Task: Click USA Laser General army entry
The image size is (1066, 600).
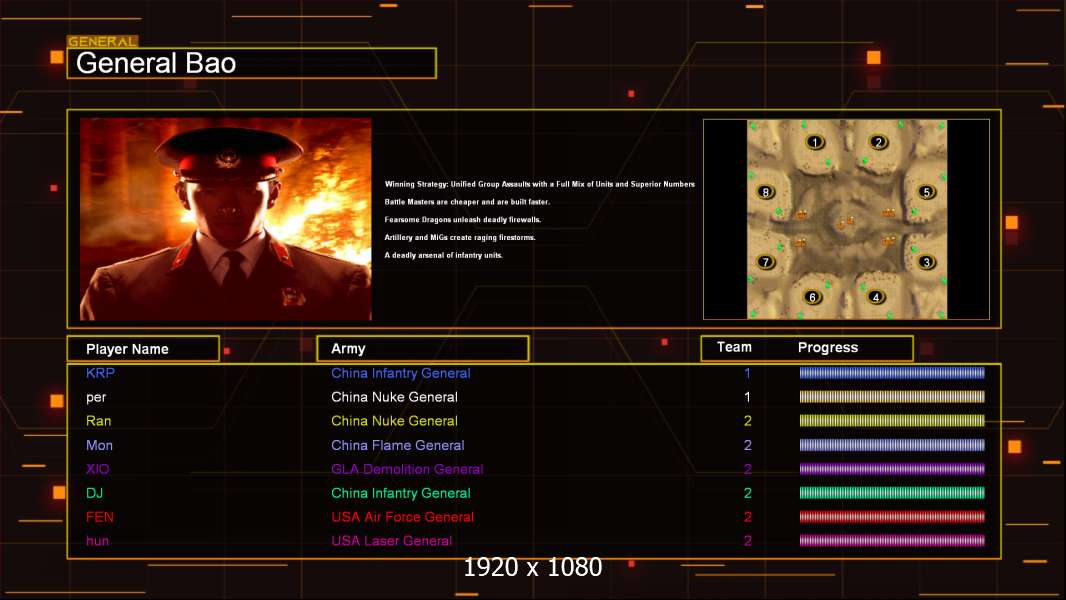Action: click(392, 541)
